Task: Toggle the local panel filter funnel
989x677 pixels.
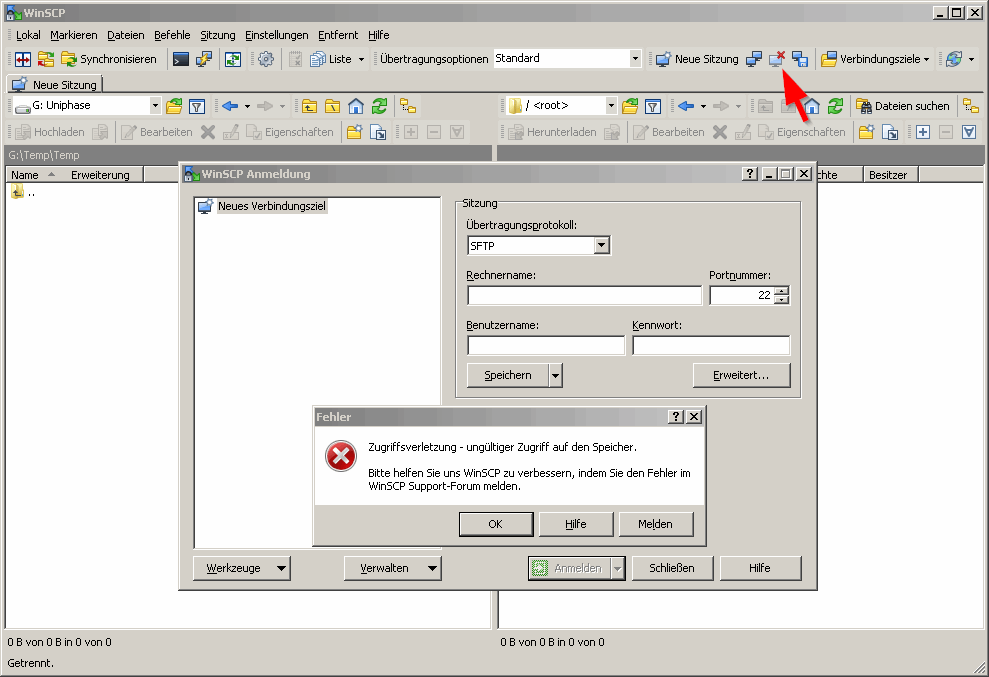Action: (196, 105)
